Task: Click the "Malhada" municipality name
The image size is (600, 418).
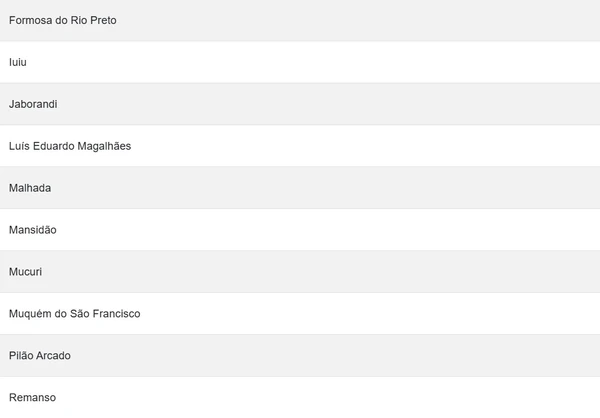Action: pyautogui.click(x=30, y=188)
